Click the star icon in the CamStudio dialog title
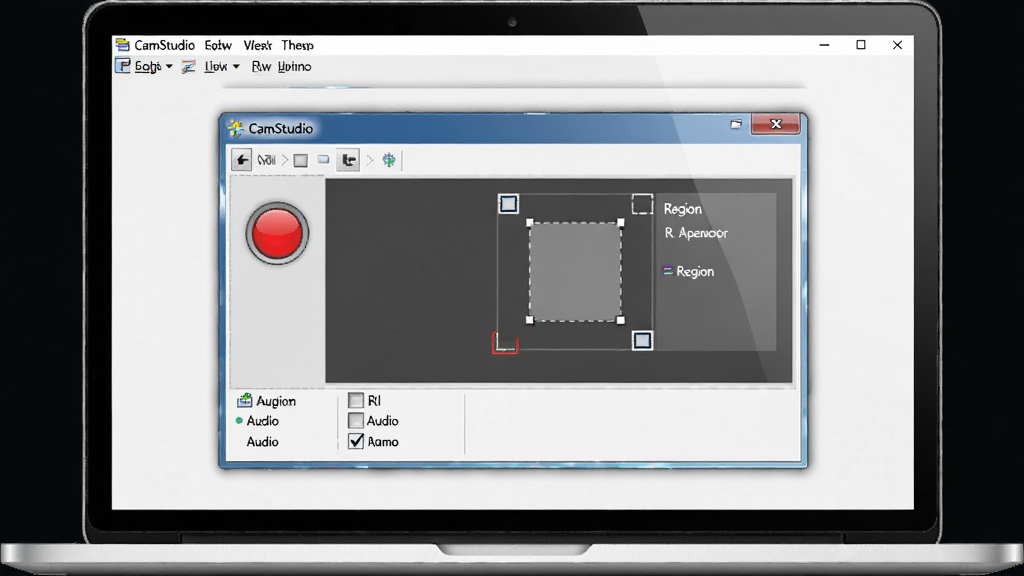The image size is (1024, 576). click(235, 128)
